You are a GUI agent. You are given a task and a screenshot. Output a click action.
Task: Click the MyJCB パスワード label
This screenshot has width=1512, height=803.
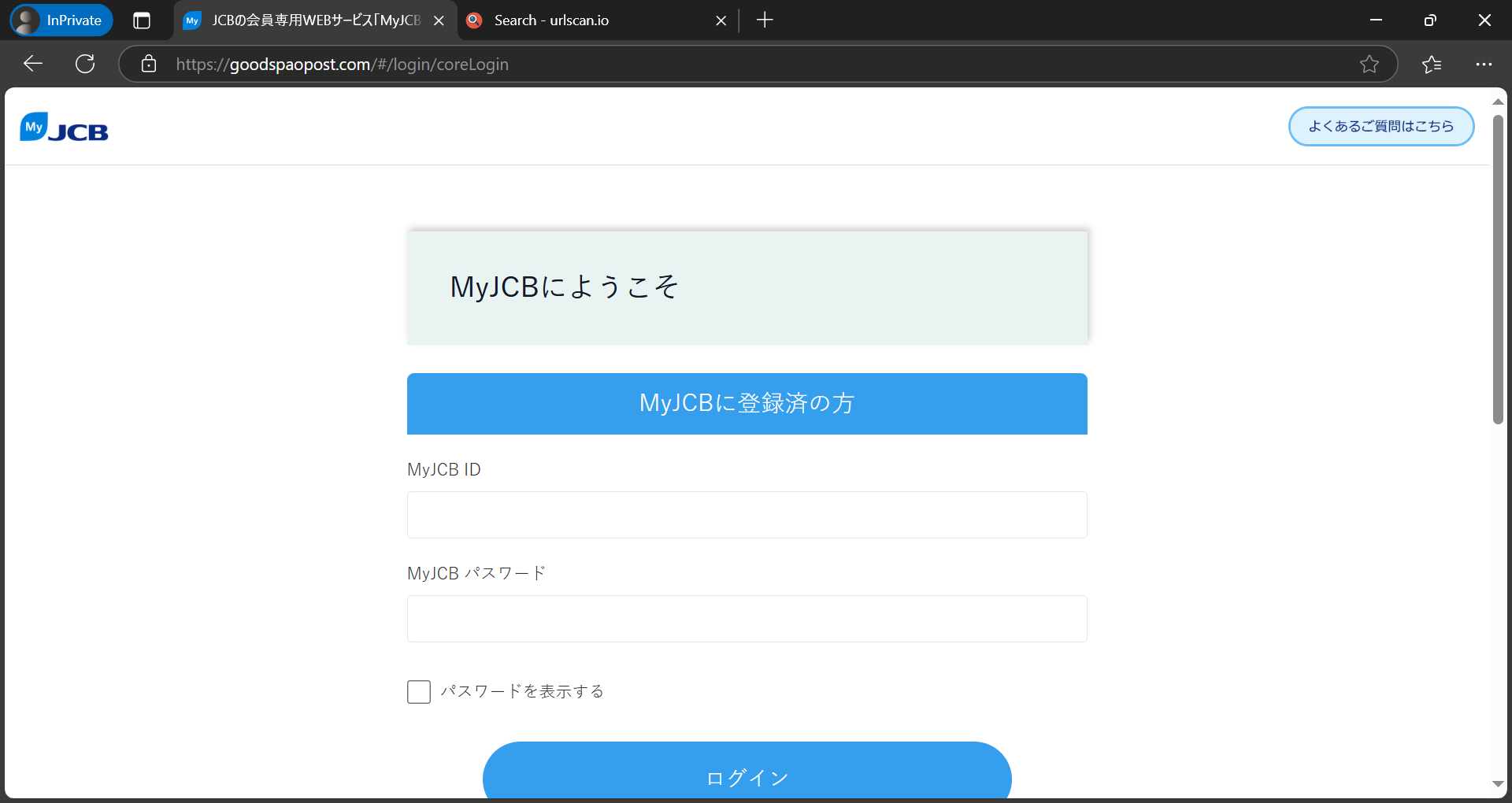[476, 573]
